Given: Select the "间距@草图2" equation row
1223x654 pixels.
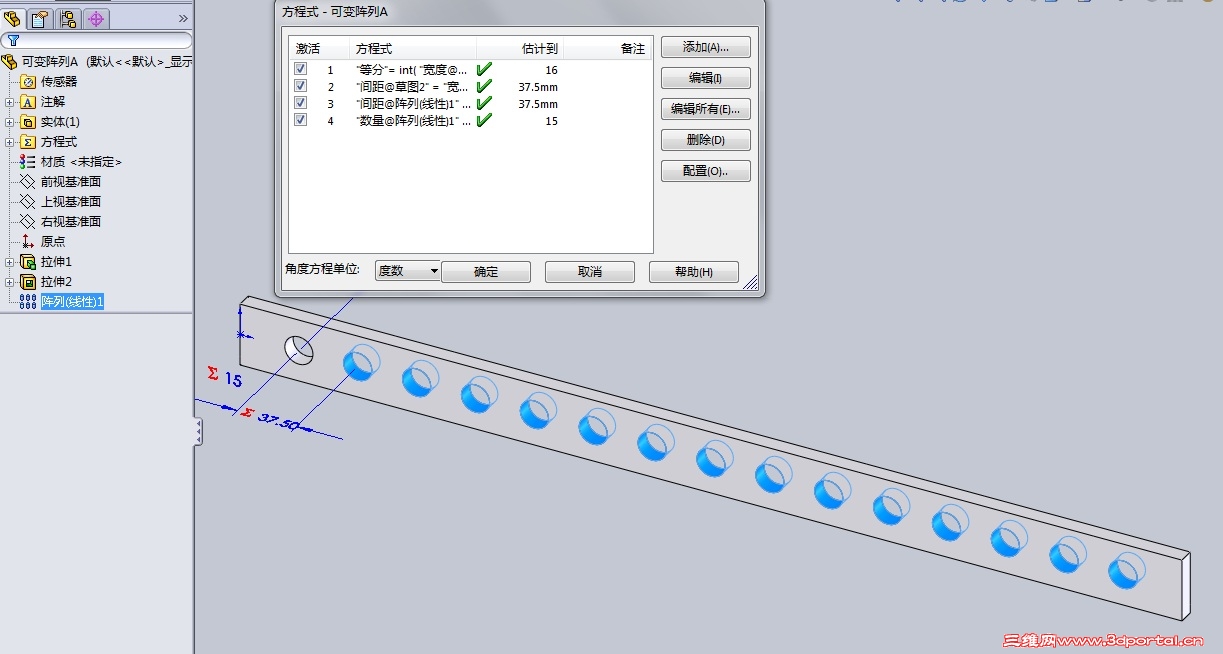Looking at the screenshot, I should click(470, 87).
